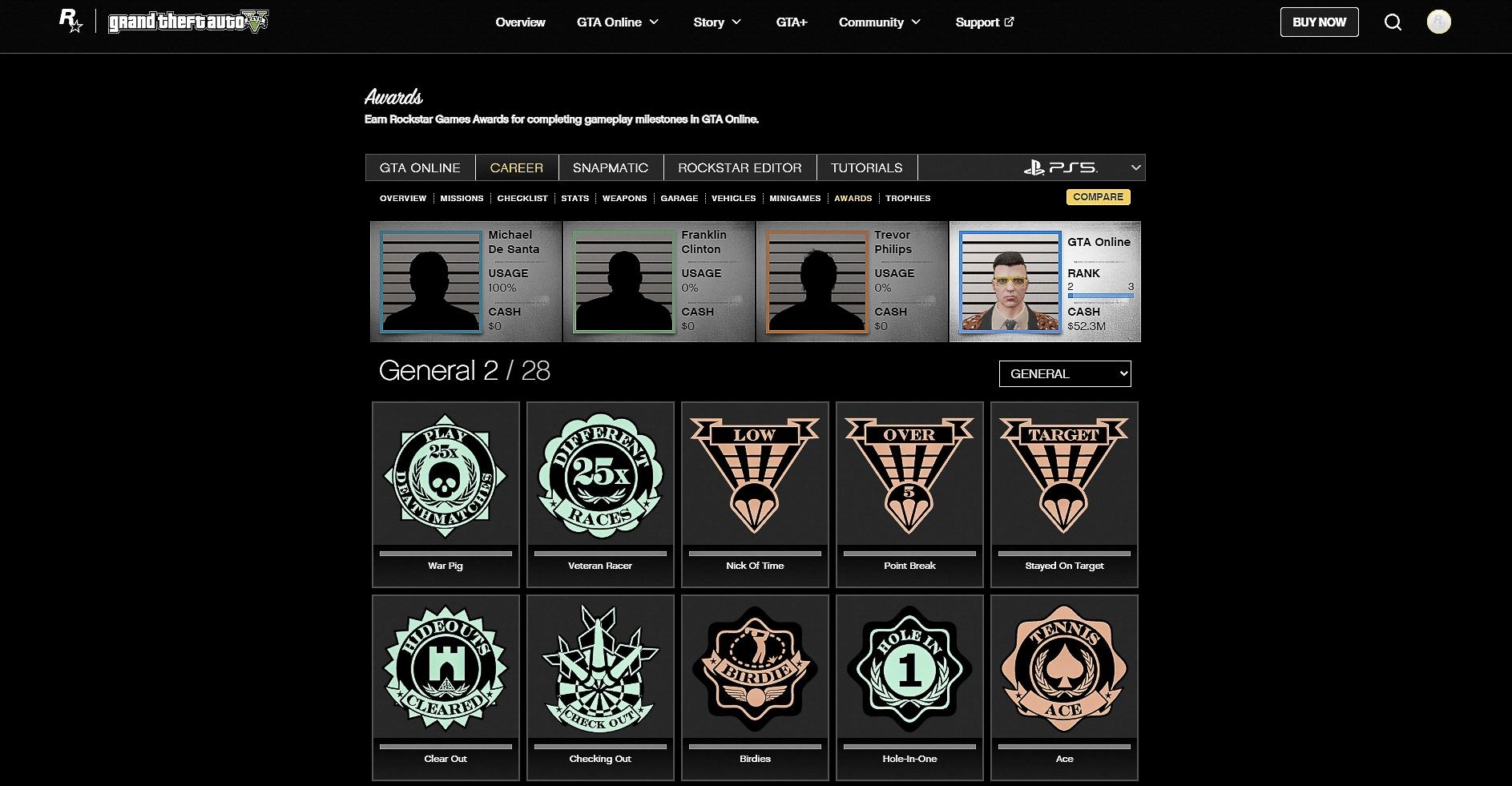
Task: Click the Checking Out label
Action: click(x=600, y=759)
